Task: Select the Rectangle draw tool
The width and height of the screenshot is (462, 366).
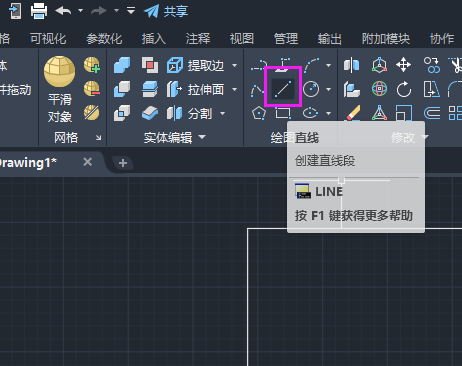Action: pyautogui.click(x=283, y=113)
